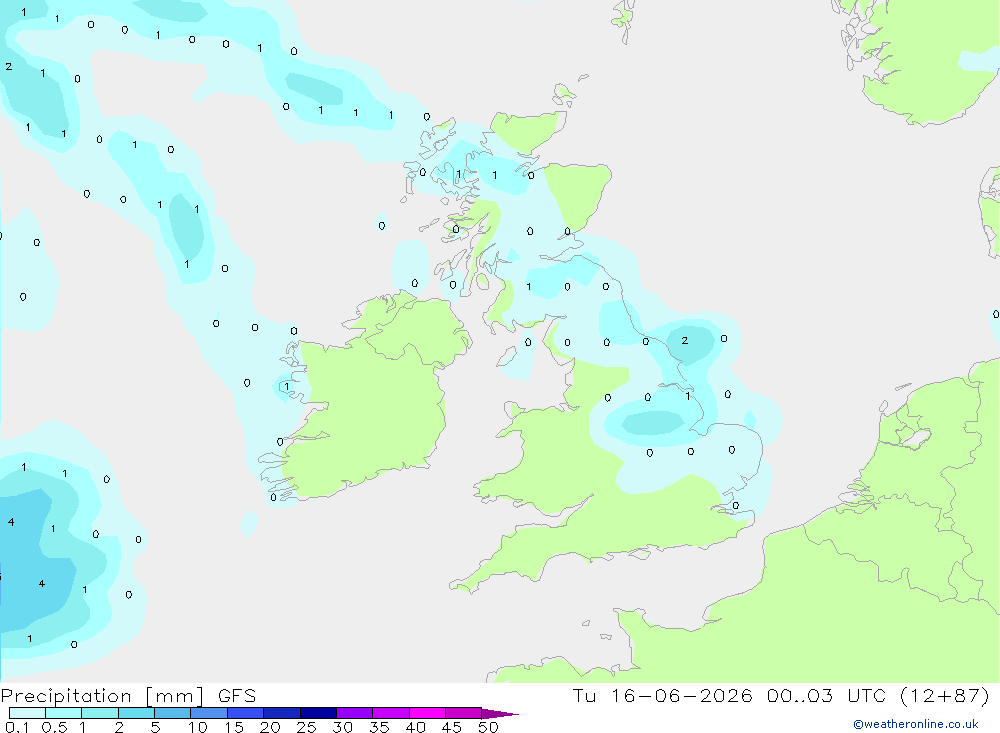1000x733 pixels.
Task: Pick the 15–20 mm legend swatch
Action: 246,713
